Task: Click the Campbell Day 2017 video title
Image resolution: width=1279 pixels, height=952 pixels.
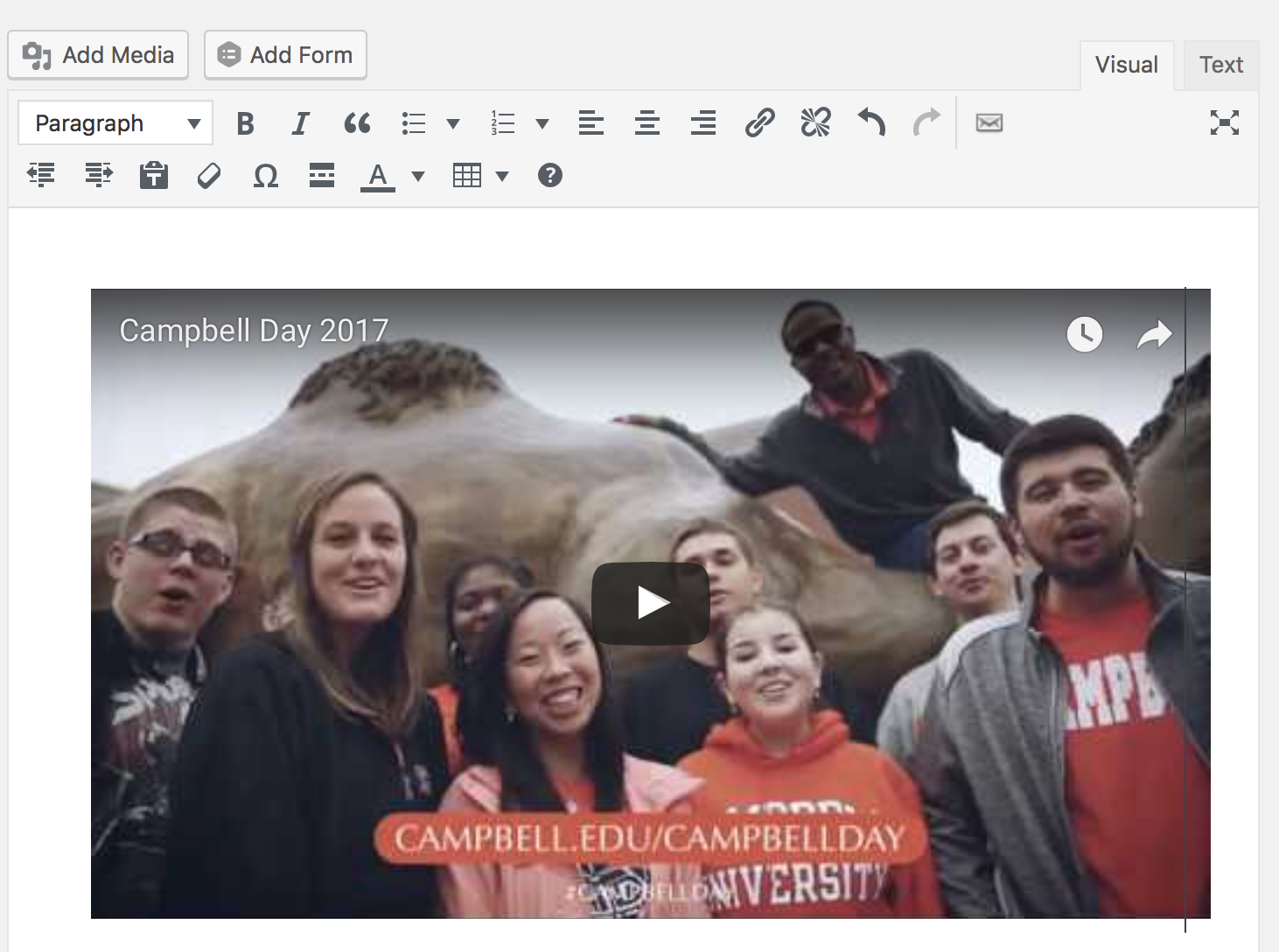Action: point(254,331)
